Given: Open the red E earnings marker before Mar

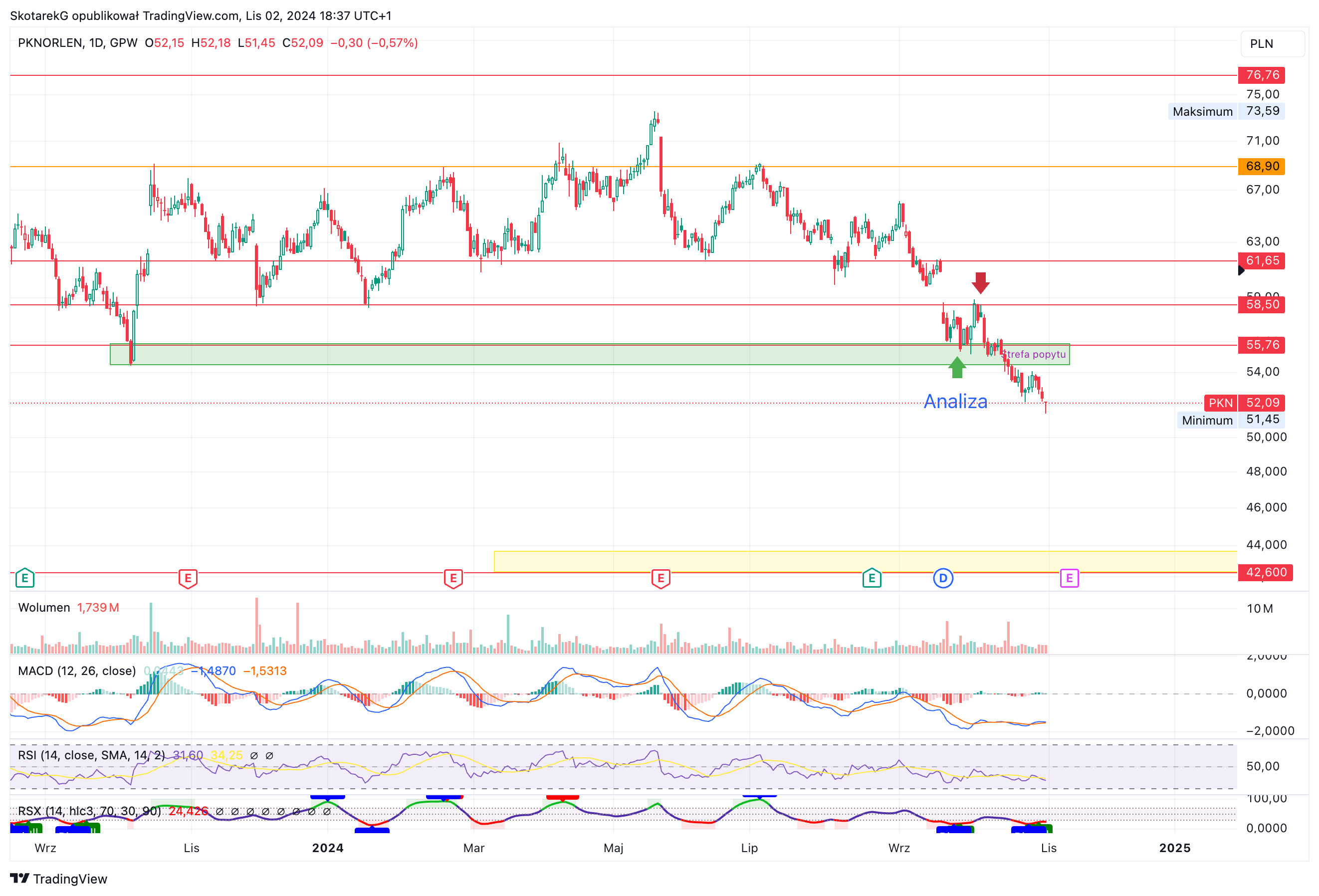Looking at the screenshot, I should pyautogui.click(x=453, y=578).
